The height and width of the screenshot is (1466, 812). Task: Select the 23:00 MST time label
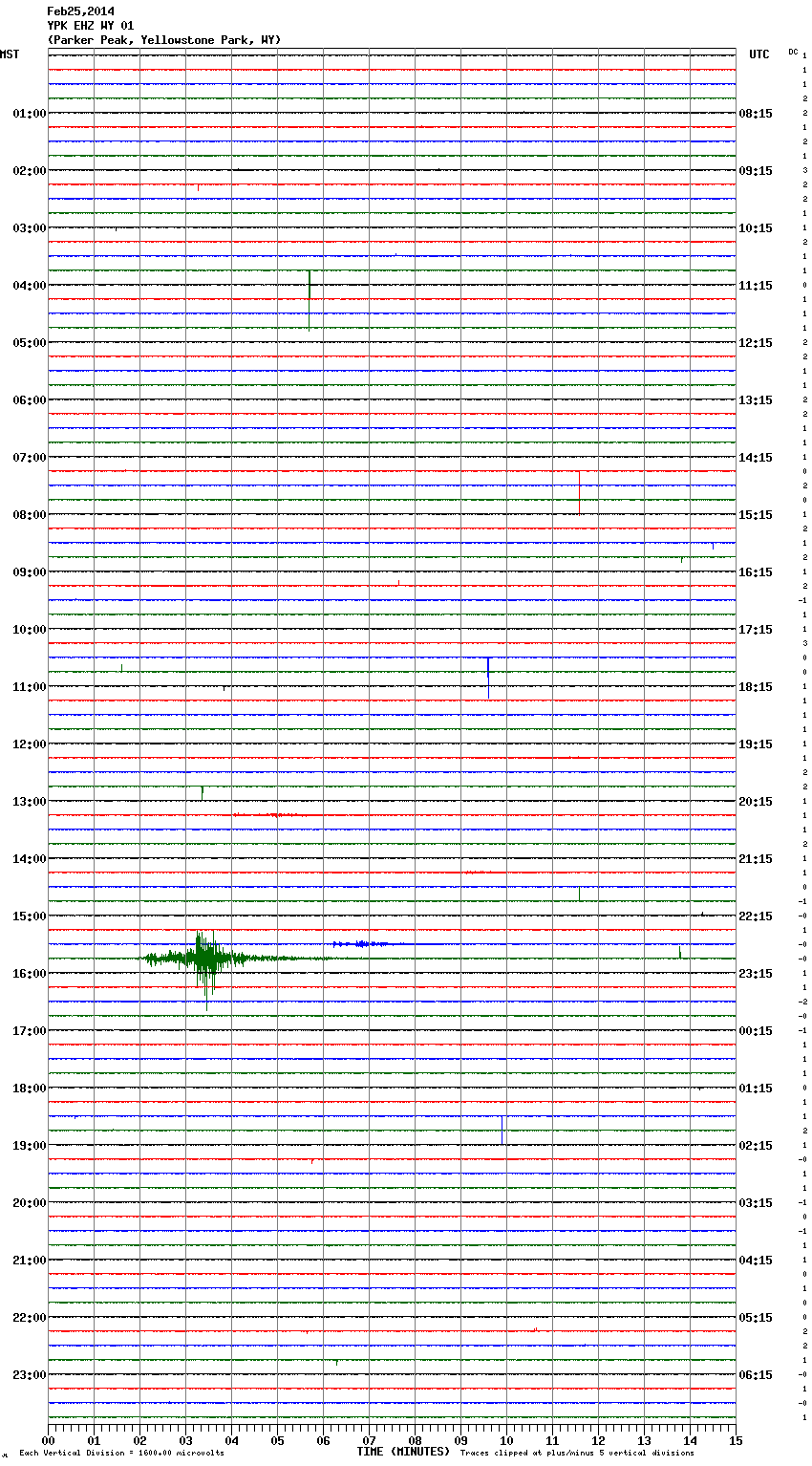(30, 1375)
